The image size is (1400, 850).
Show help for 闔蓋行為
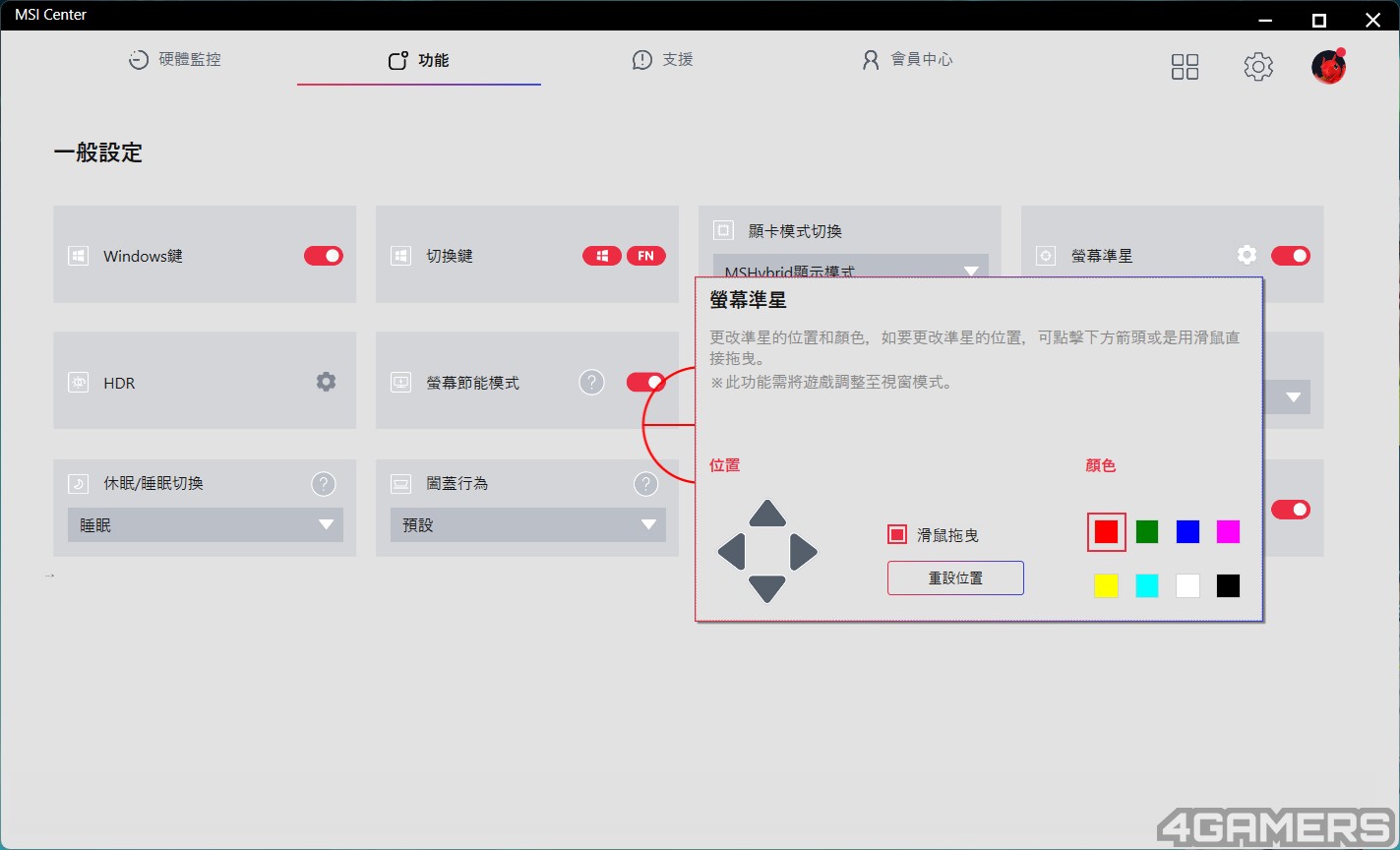click(645, 483)
